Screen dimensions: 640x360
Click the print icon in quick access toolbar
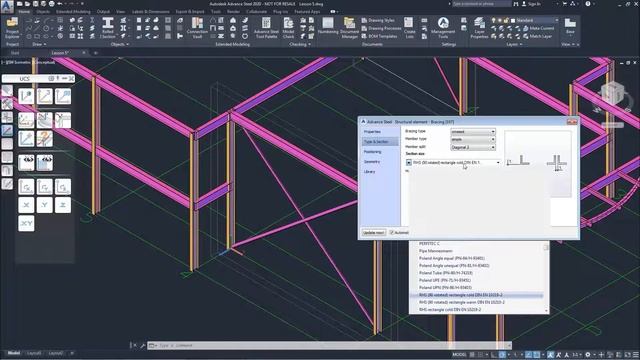click(52, 4)
